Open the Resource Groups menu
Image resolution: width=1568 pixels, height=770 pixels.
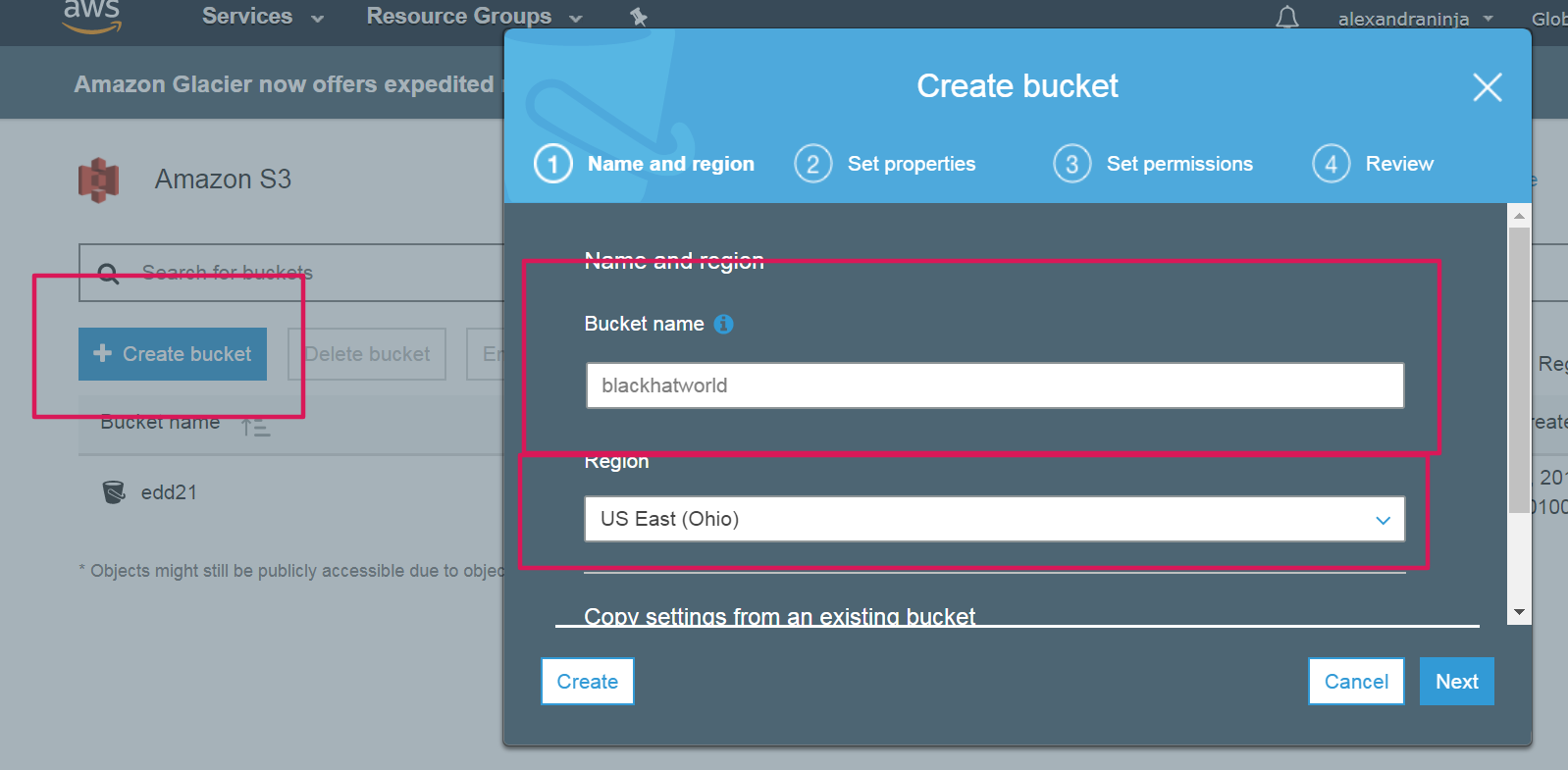click(474, 17)
